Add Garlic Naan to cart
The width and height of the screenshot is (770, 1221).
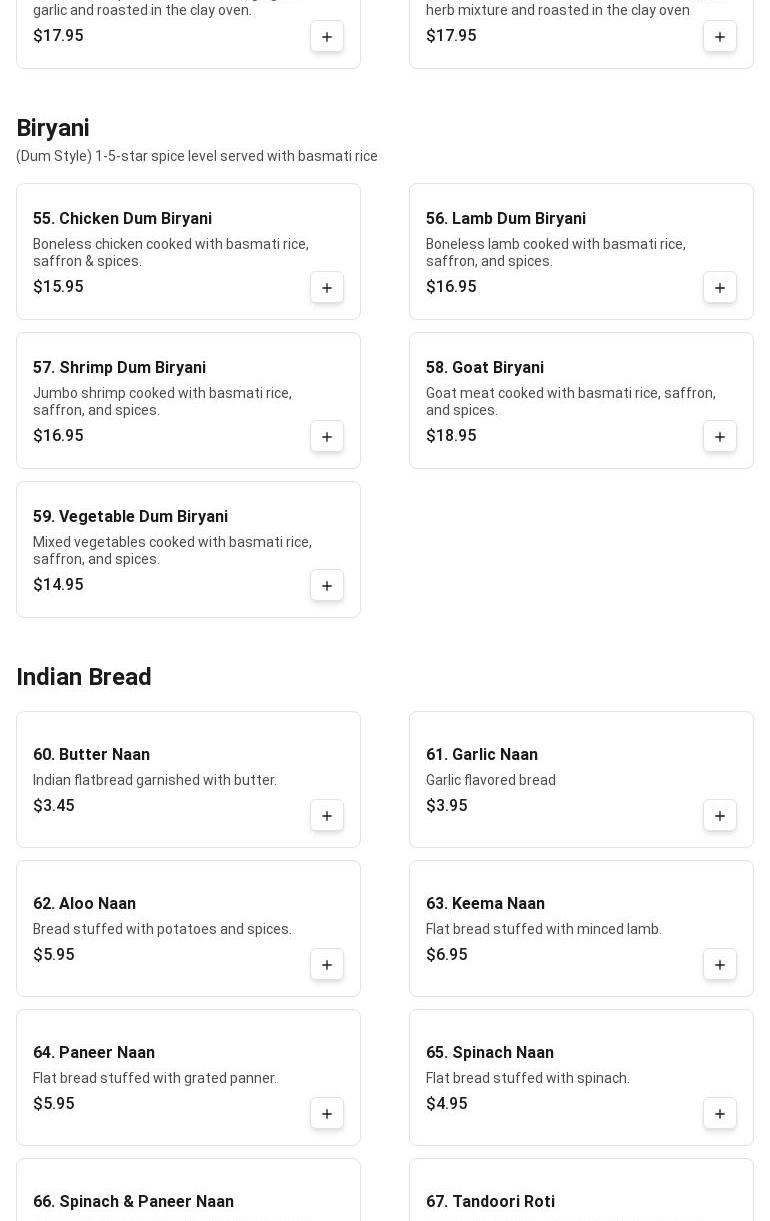pos(720,816)
